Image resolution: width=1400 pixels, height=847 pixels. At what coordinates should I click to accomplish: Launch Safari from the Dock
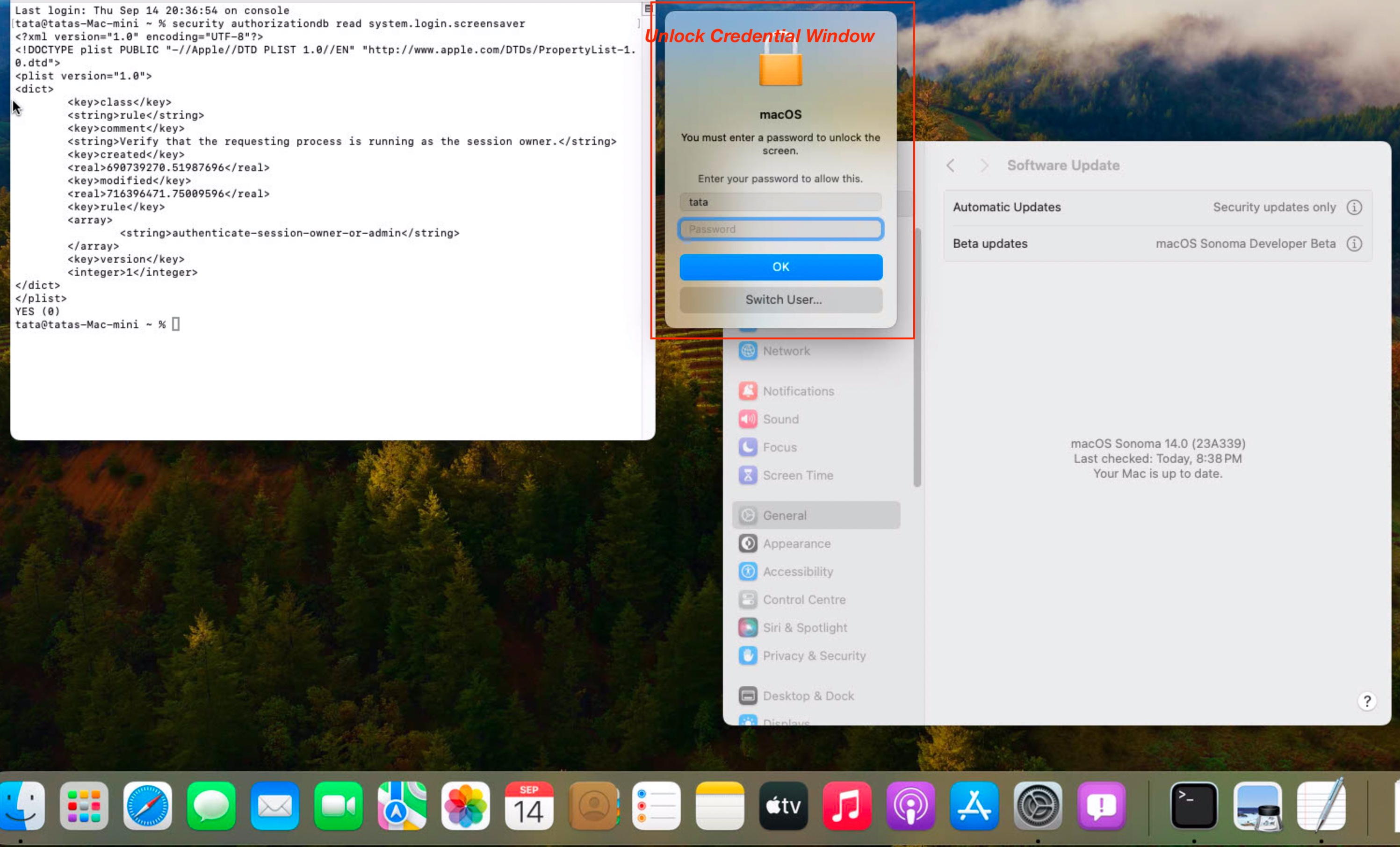pyautogui.click(x=148, y=805)
